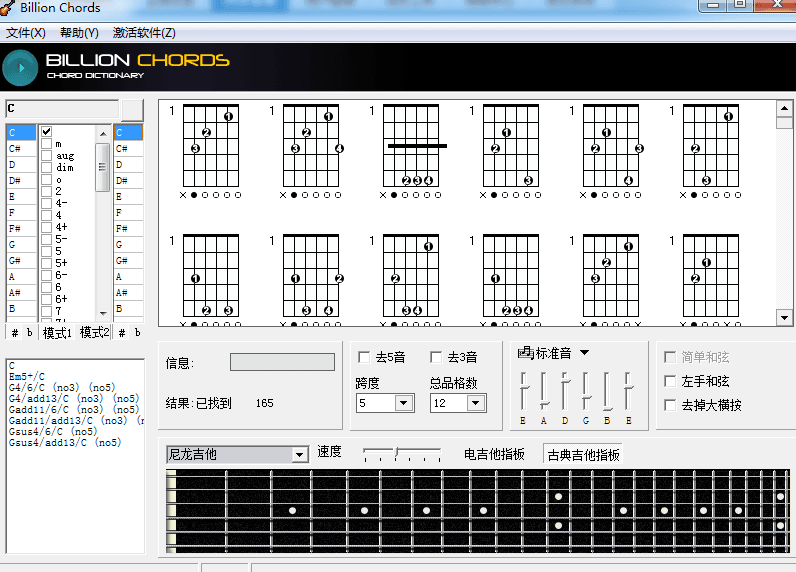The height and width of the screenshot is (572, 796).
Task: Select root note A# in the left root list
Action: [21, 292]
